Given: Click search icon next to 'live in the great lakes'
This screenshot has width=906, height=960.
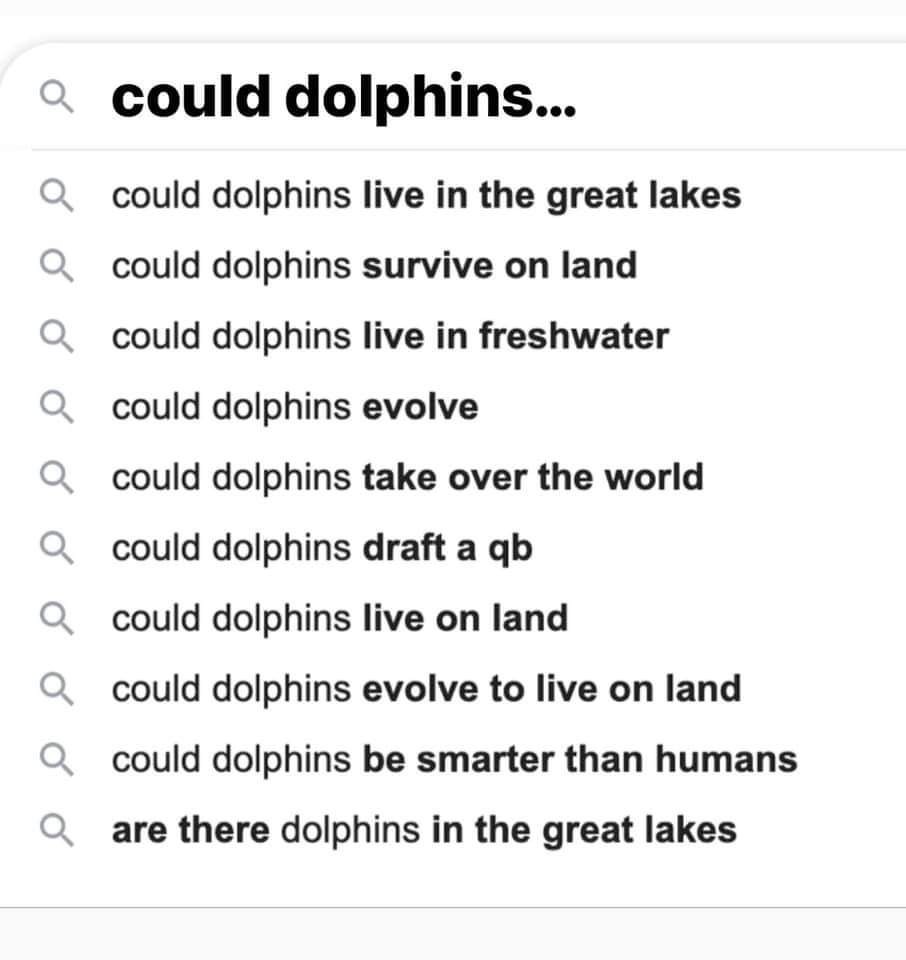Looking at the screenshot, I should coord(55,194).
